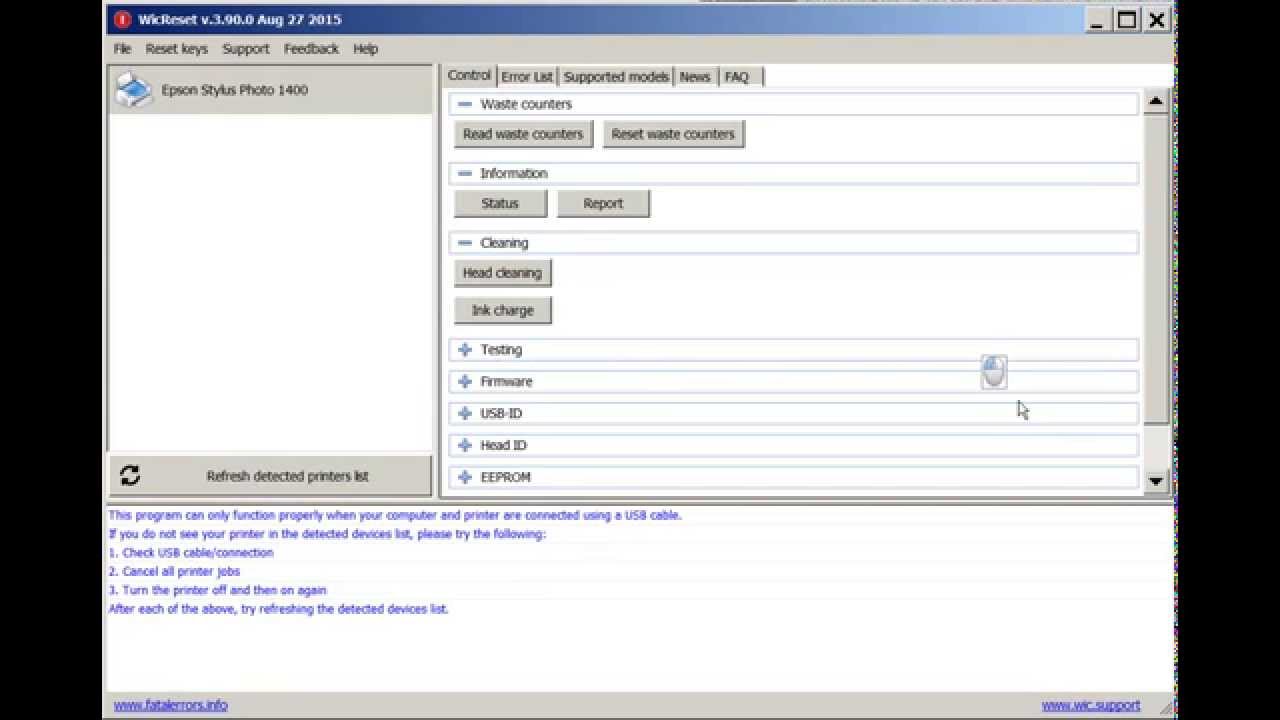Click the text 'Cancel all printer jobs'
The image size is (1280, 720).
click(x=181, y=572)
